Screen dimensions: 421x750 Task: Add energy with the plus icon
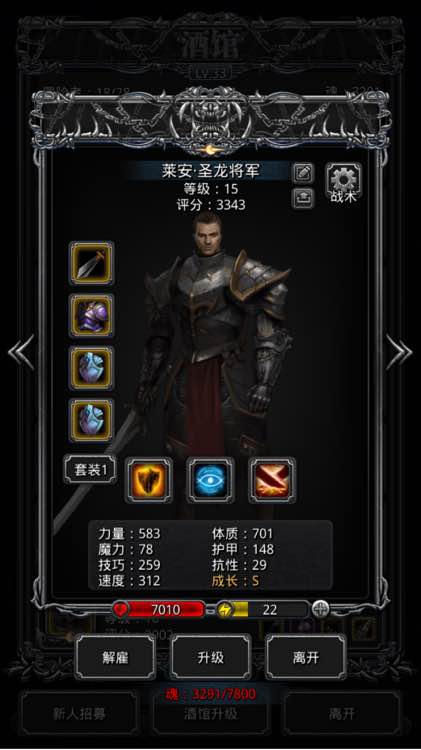(x=321, y=609)
